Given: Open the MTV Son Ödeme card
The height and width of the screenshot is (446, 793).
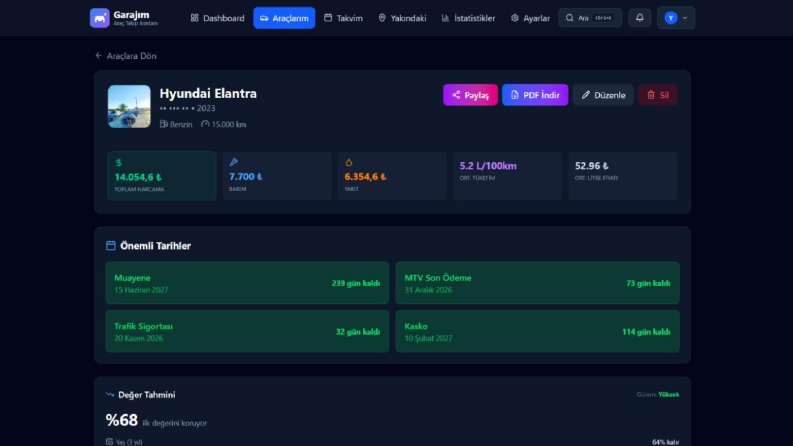Looking at the screenshot, I should (x=538, y=283).
